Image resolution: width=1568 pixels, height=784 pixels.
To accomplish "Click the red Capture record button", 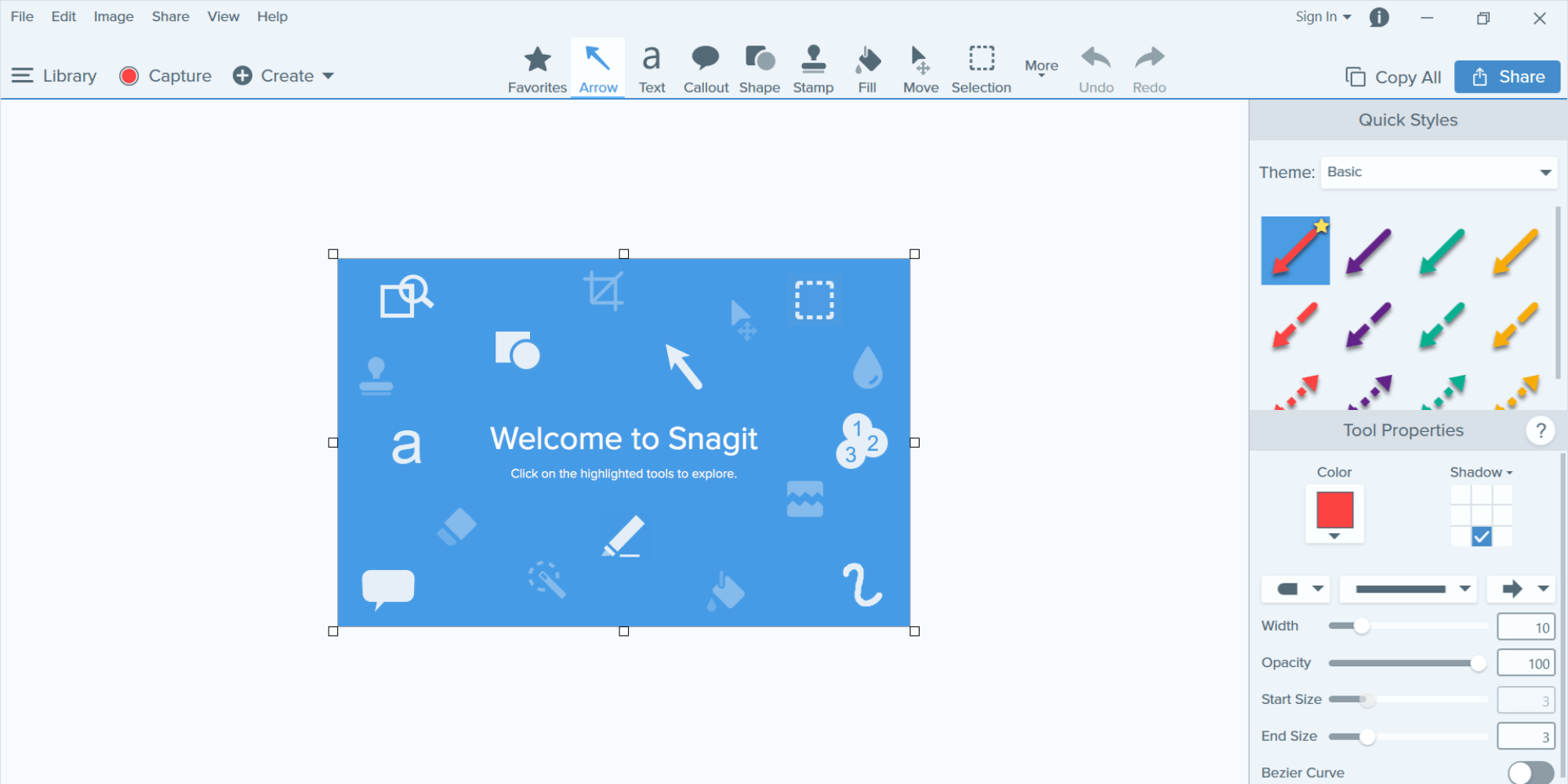I will click(129, 76).
